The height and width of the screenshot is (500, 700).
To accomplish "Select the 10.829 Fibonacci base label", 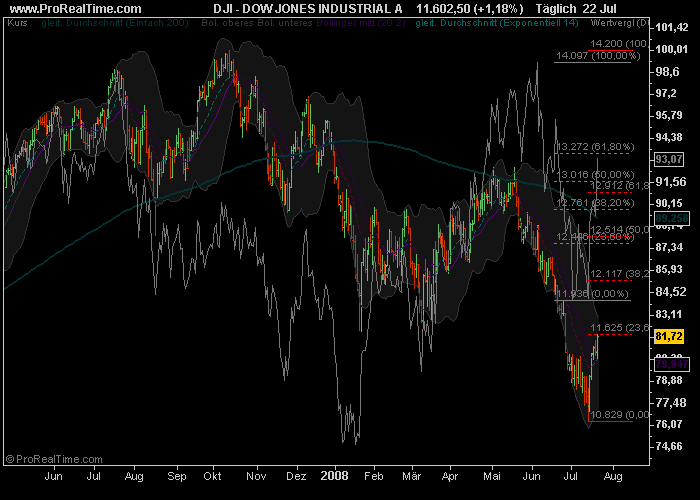I will click(x=619, y=415).
